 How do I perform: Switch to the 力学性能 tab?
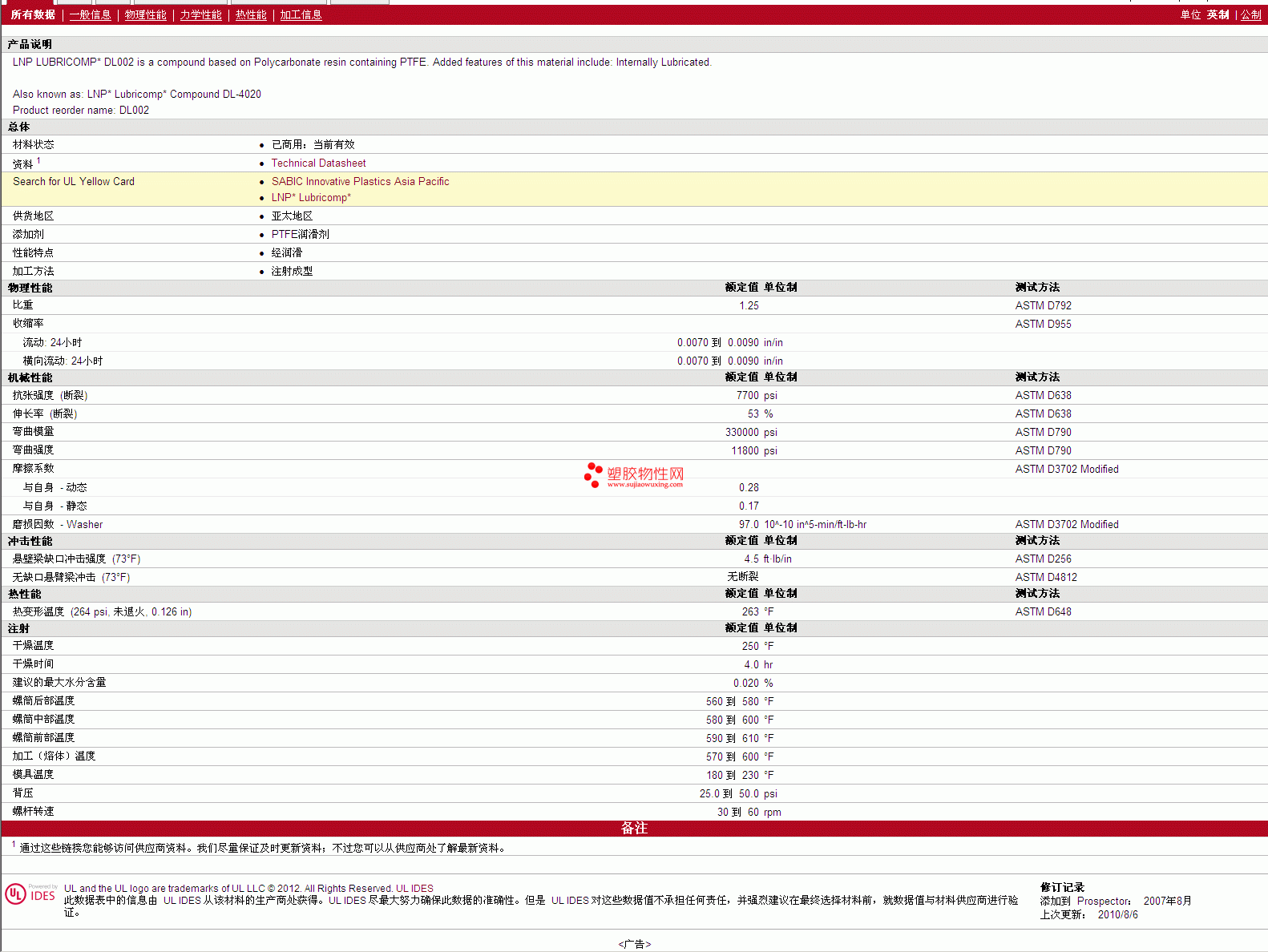(200, 14)
